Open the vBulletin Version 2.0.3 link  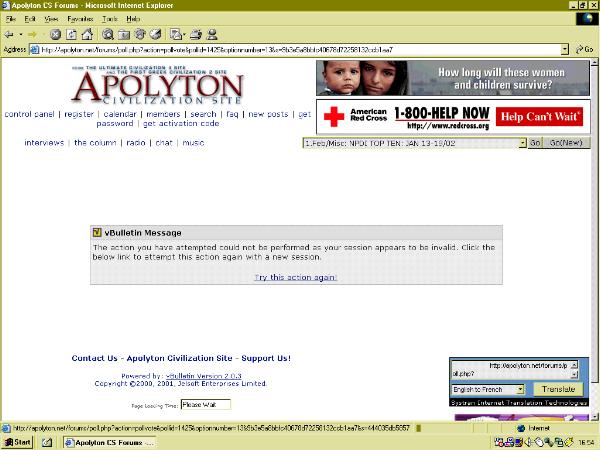[x=204, y=376]
